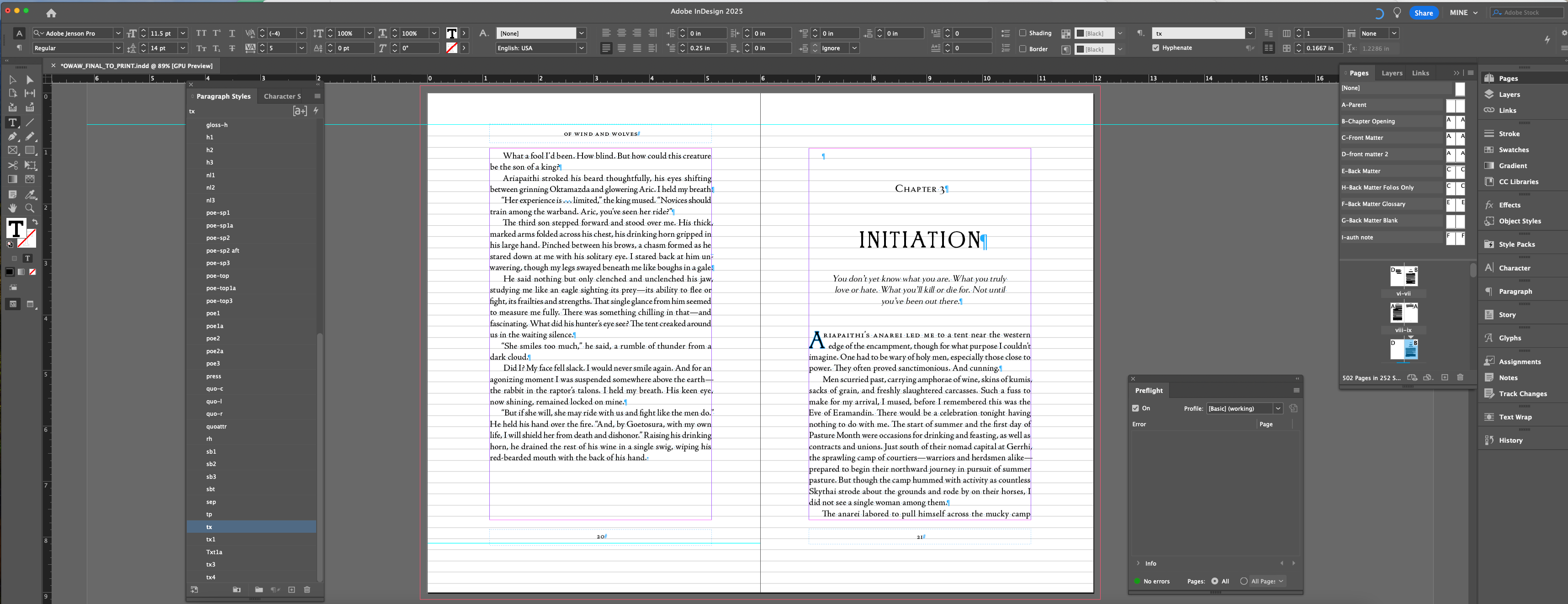This screenshot has width=1568, height=604.
Task: Switch to the Layers panel tab
Action: tap(1392, 73)
